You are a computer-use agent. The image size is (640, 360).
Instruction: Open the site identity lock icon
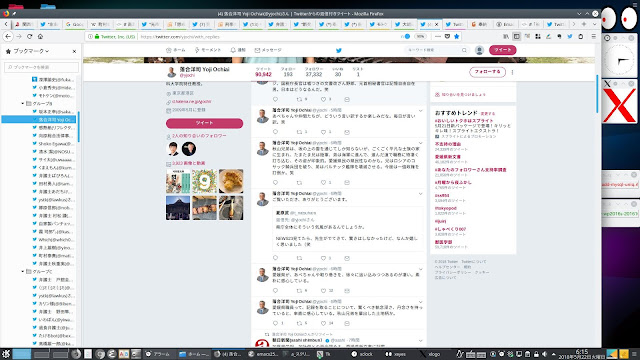point(97,37)
